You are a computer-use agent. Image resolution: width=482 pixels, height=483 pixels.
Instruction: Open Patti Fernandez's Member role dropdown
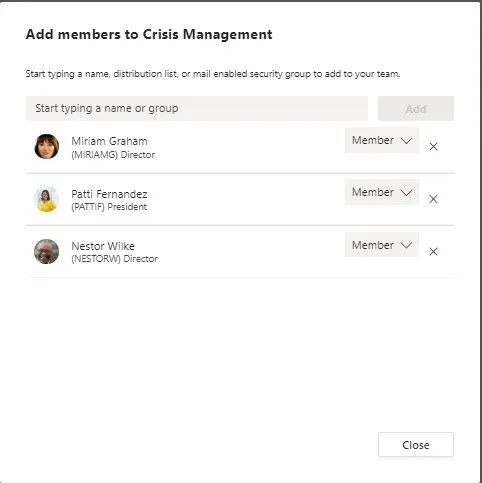382,192
